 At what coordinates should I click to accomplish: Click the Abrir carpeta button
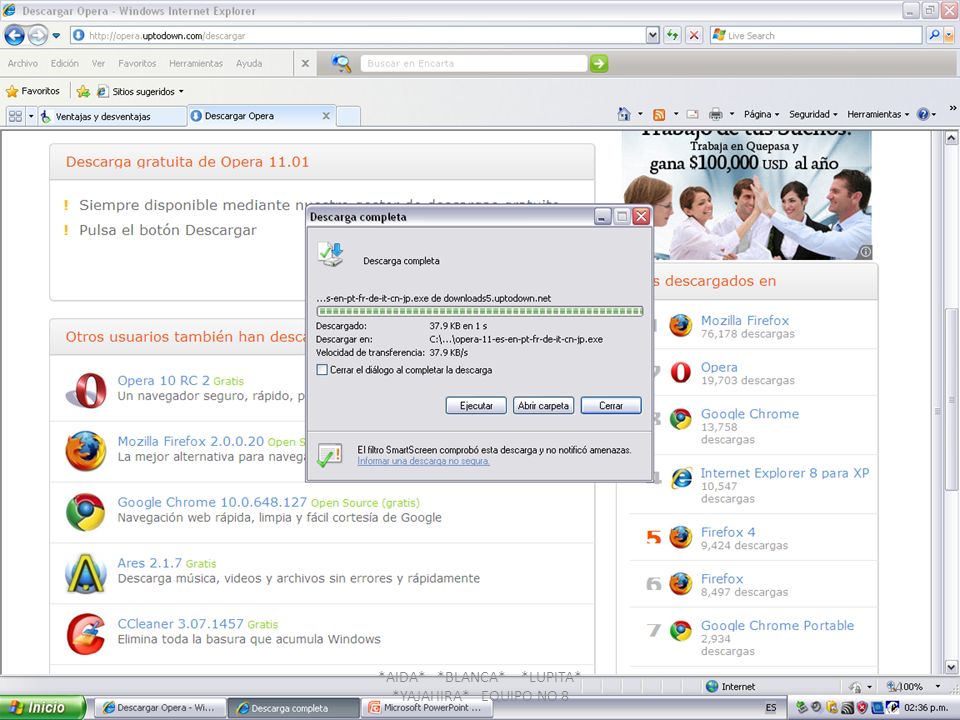click(543, 405)
